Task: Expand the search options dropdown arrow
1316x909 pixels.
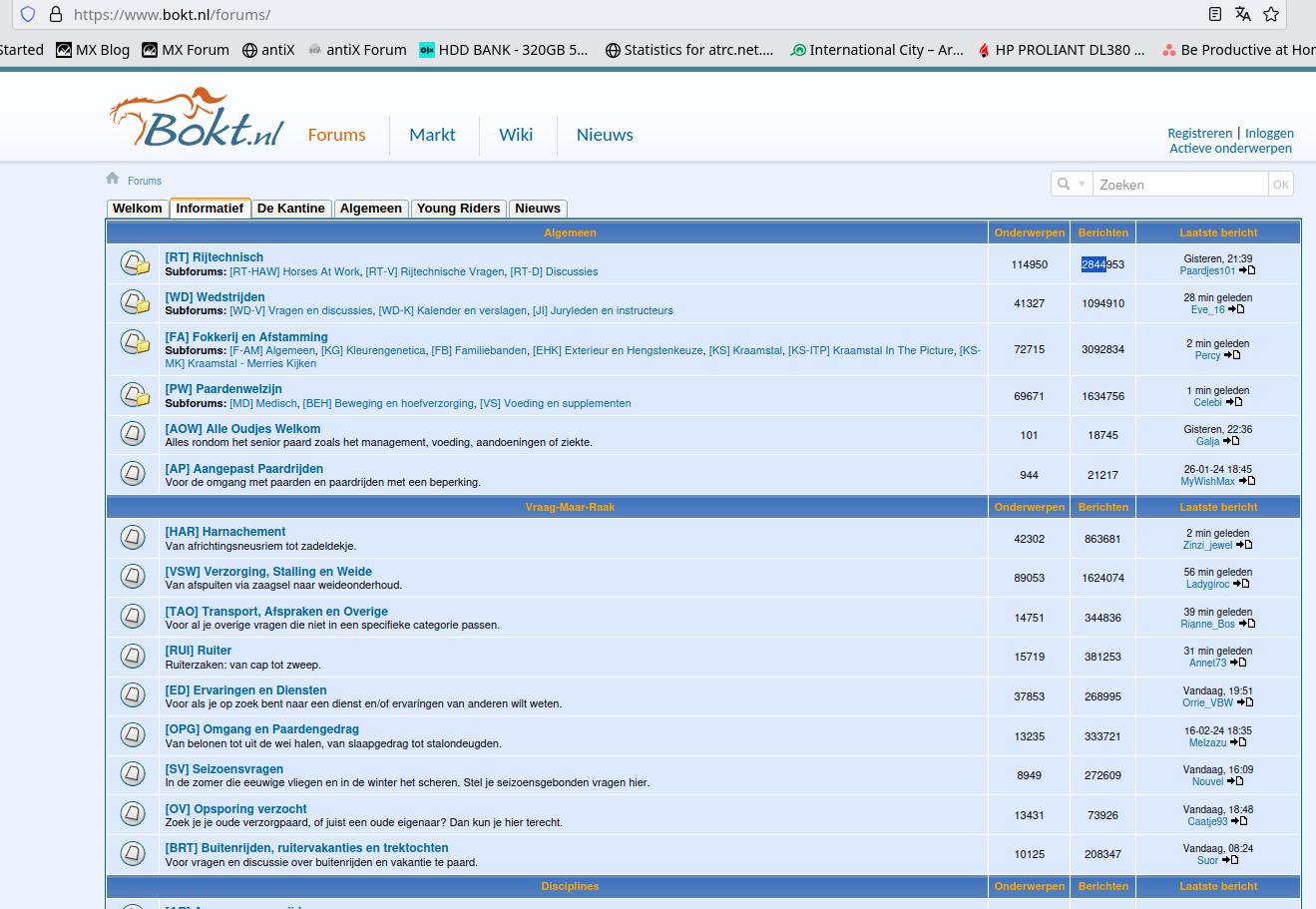Action: pyautogui.click(x=1082, y=185)
